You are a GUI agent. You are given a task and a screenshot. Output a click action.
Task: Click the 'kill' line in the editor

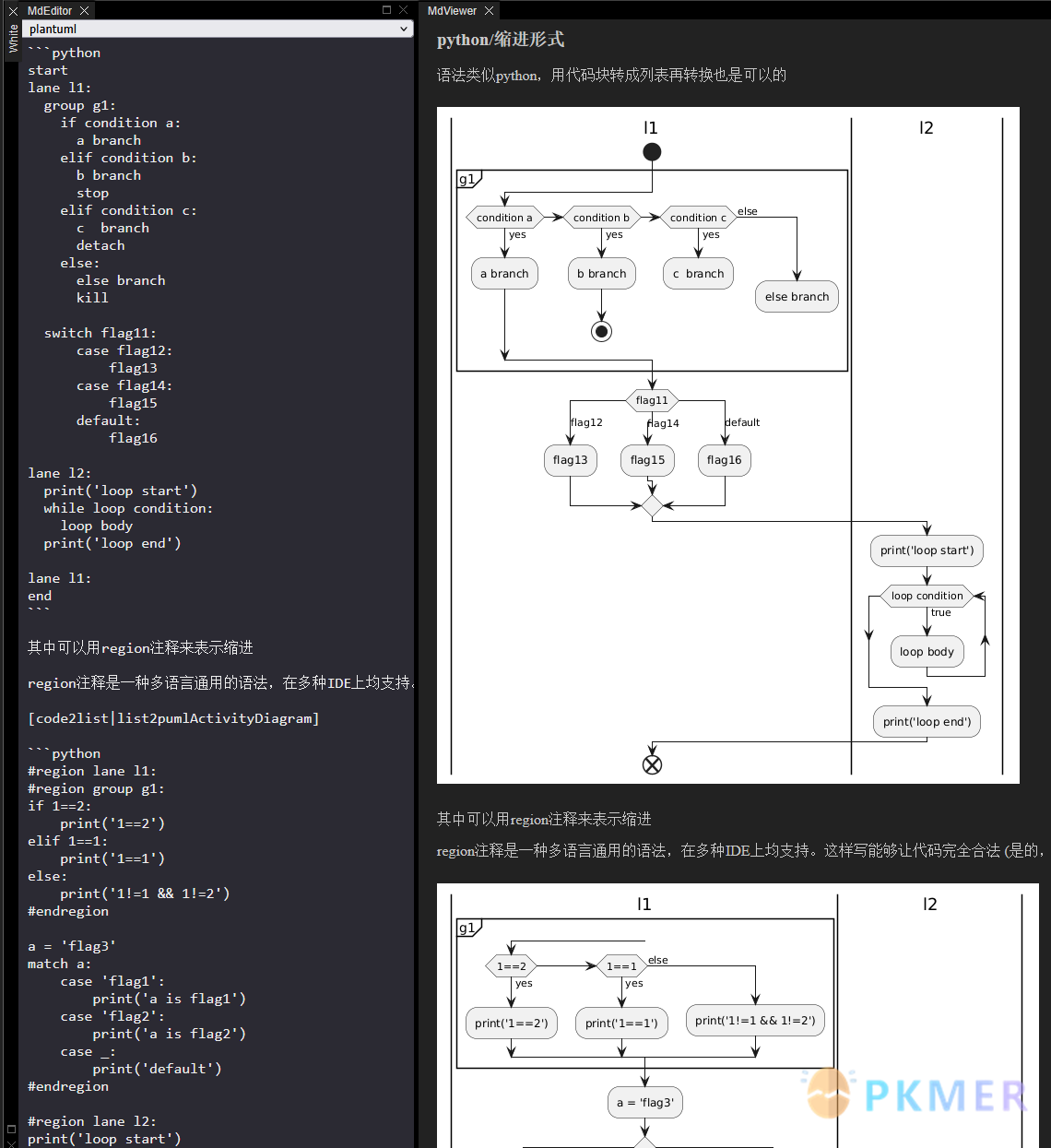(x=92, y=298)
